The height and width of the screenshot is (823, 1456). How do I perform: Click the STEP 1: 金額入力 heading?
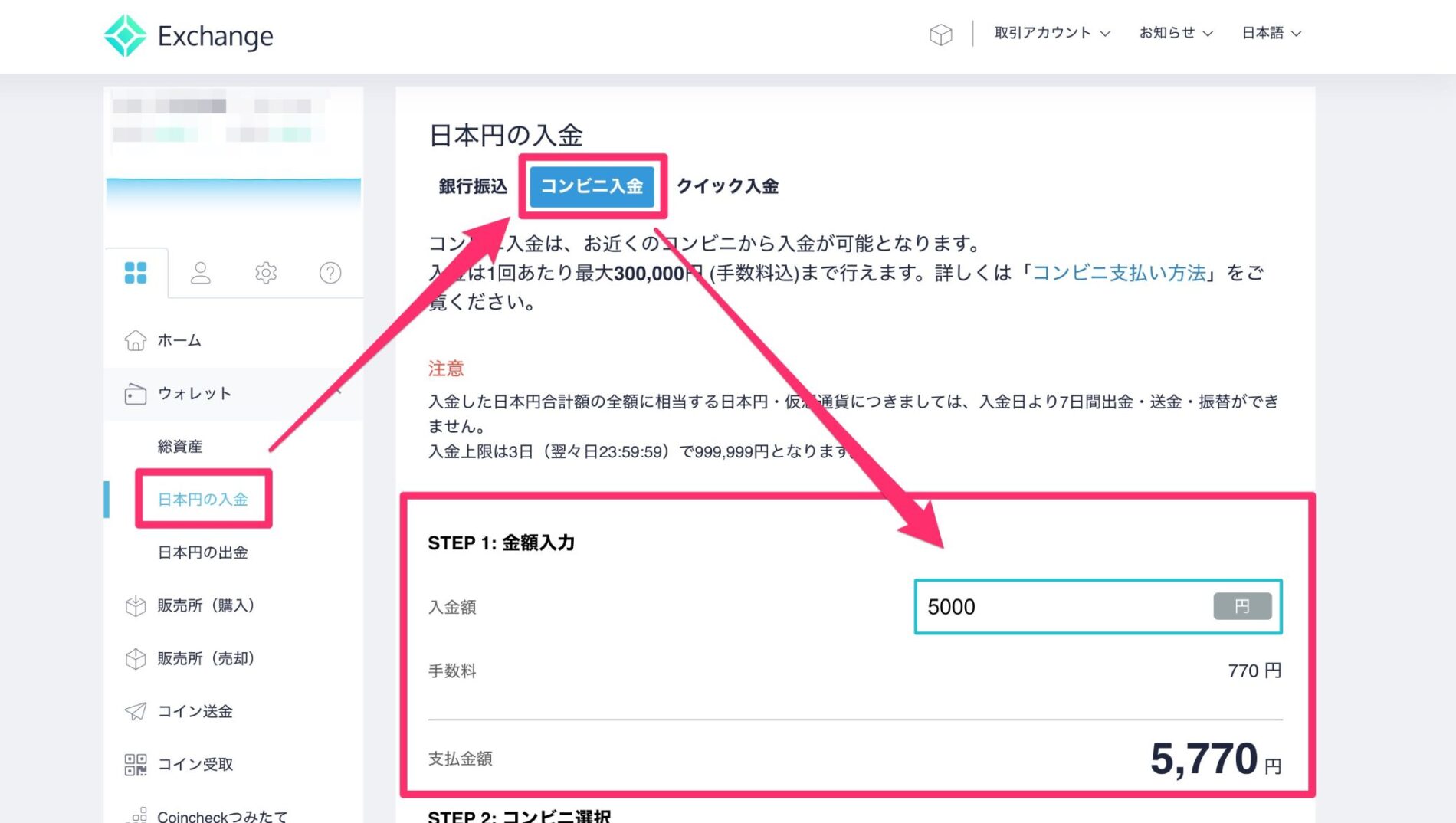501,543
